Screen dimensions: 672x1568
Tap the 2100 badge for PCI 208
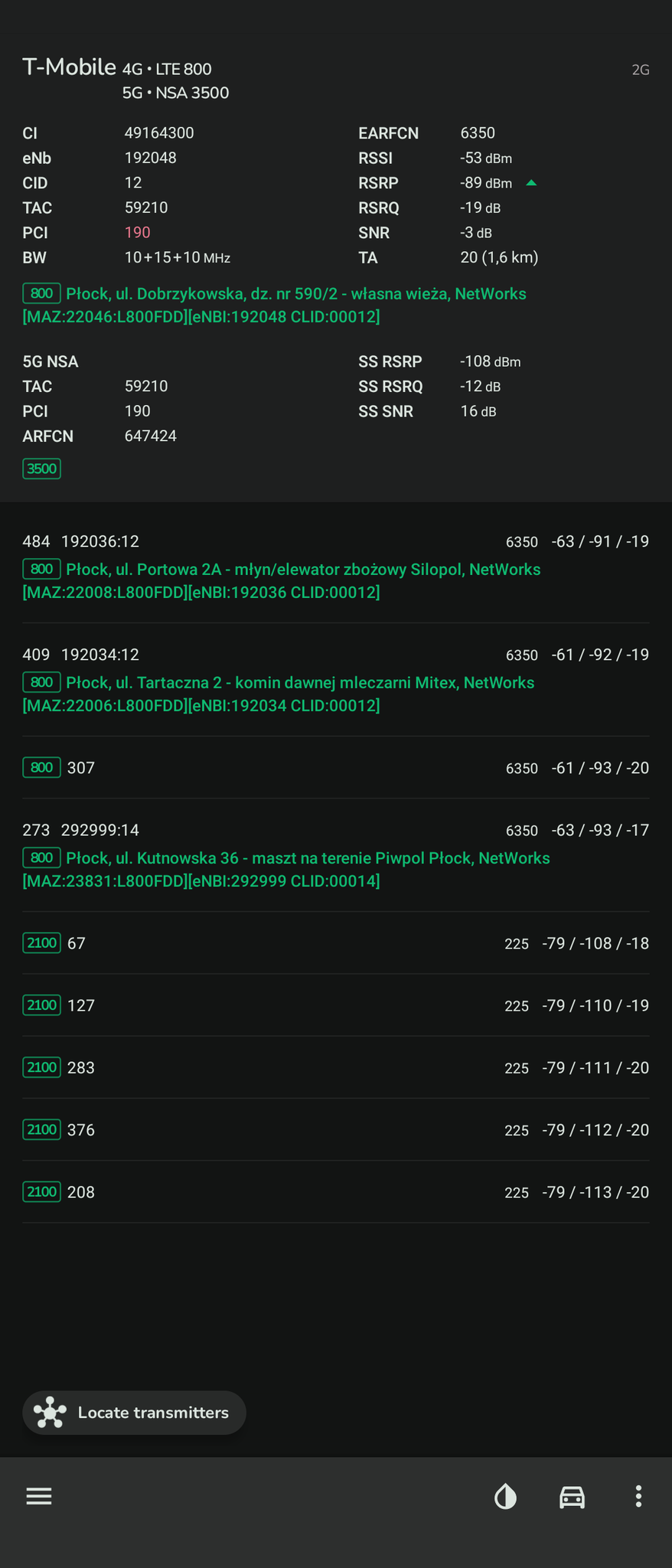[41, 1191]
